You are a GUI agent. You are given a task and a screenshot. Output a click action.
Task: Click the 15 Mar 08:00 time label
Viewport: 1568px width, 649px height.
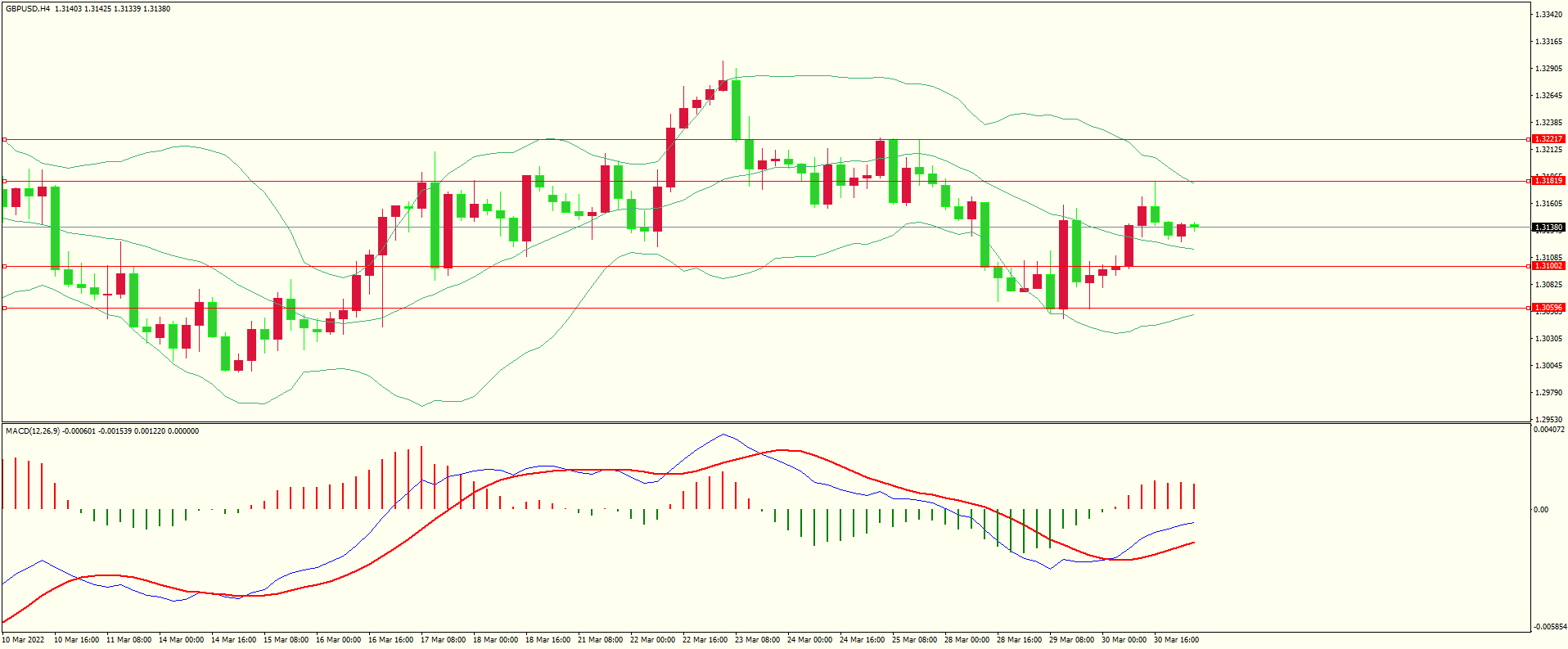pyautogui.click(x=286, y=640)
